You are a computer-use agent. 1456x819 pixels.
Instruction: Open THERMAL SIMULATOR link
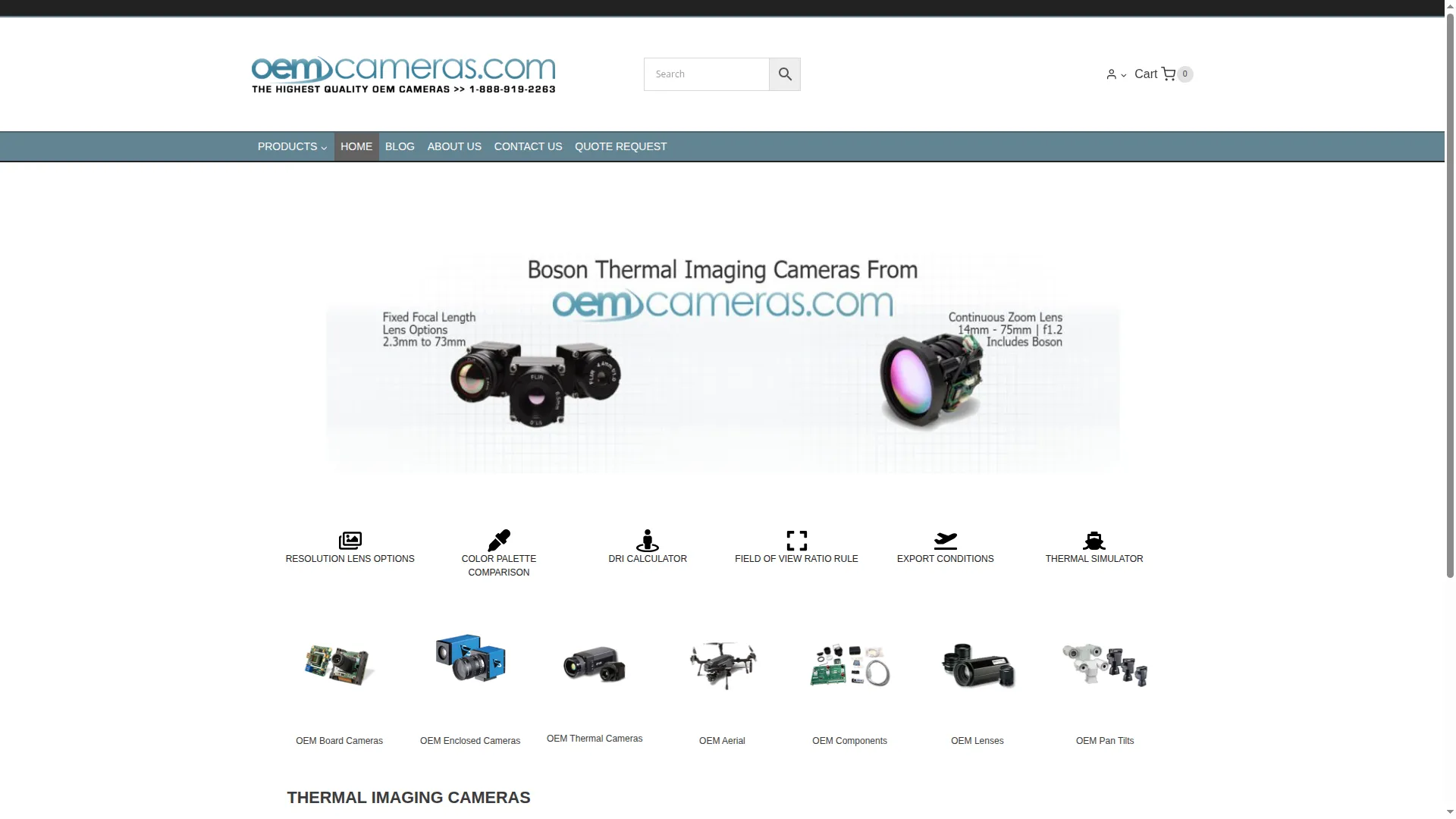(x=1094, y=559)
